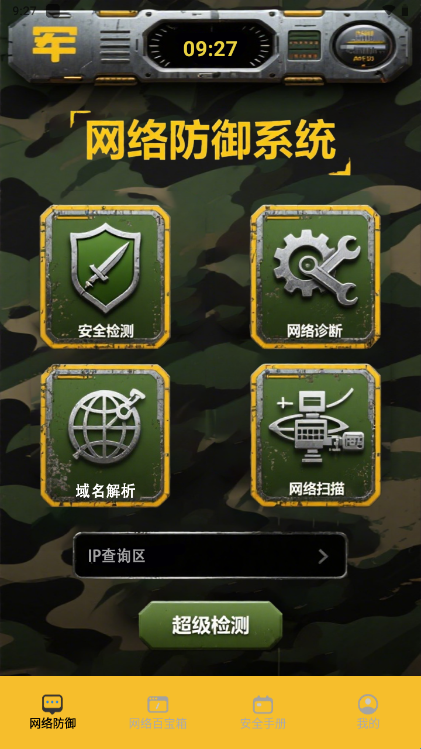
Task: Start the 超级检测 button
Action: [211, 625]
